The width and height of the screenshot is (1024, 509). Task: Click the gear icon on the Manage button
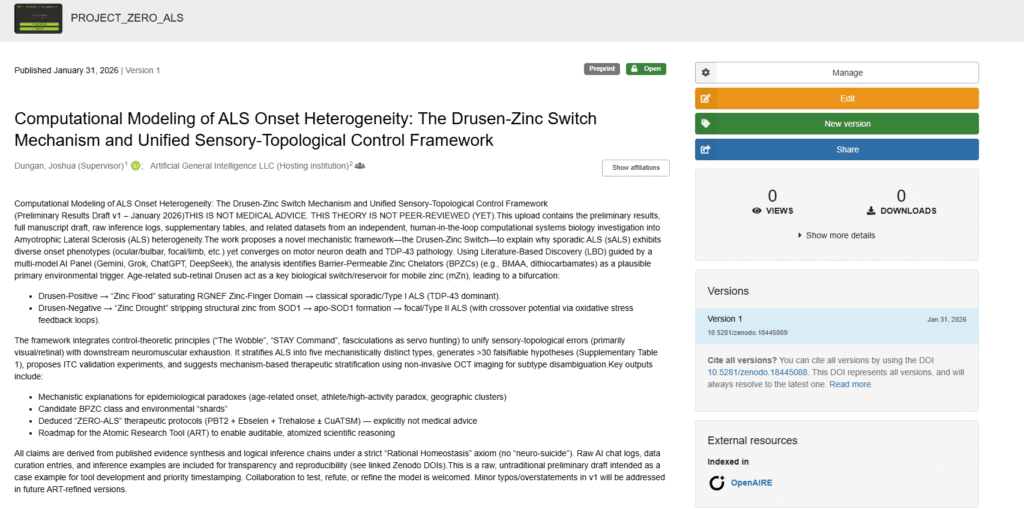point(706,73)
